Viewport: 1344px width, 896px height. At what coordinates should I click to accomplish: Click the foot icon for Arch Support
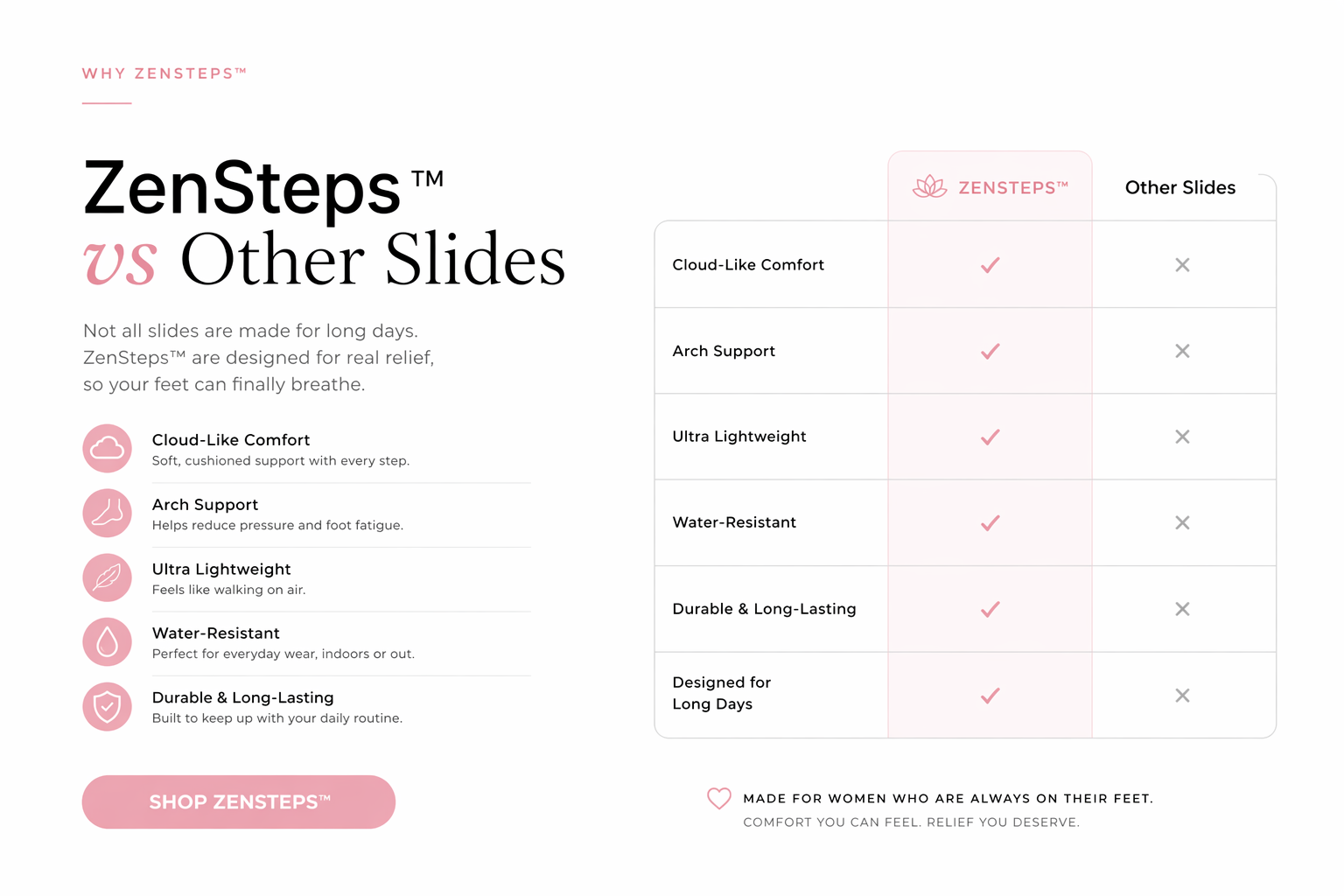pos(107,513)
